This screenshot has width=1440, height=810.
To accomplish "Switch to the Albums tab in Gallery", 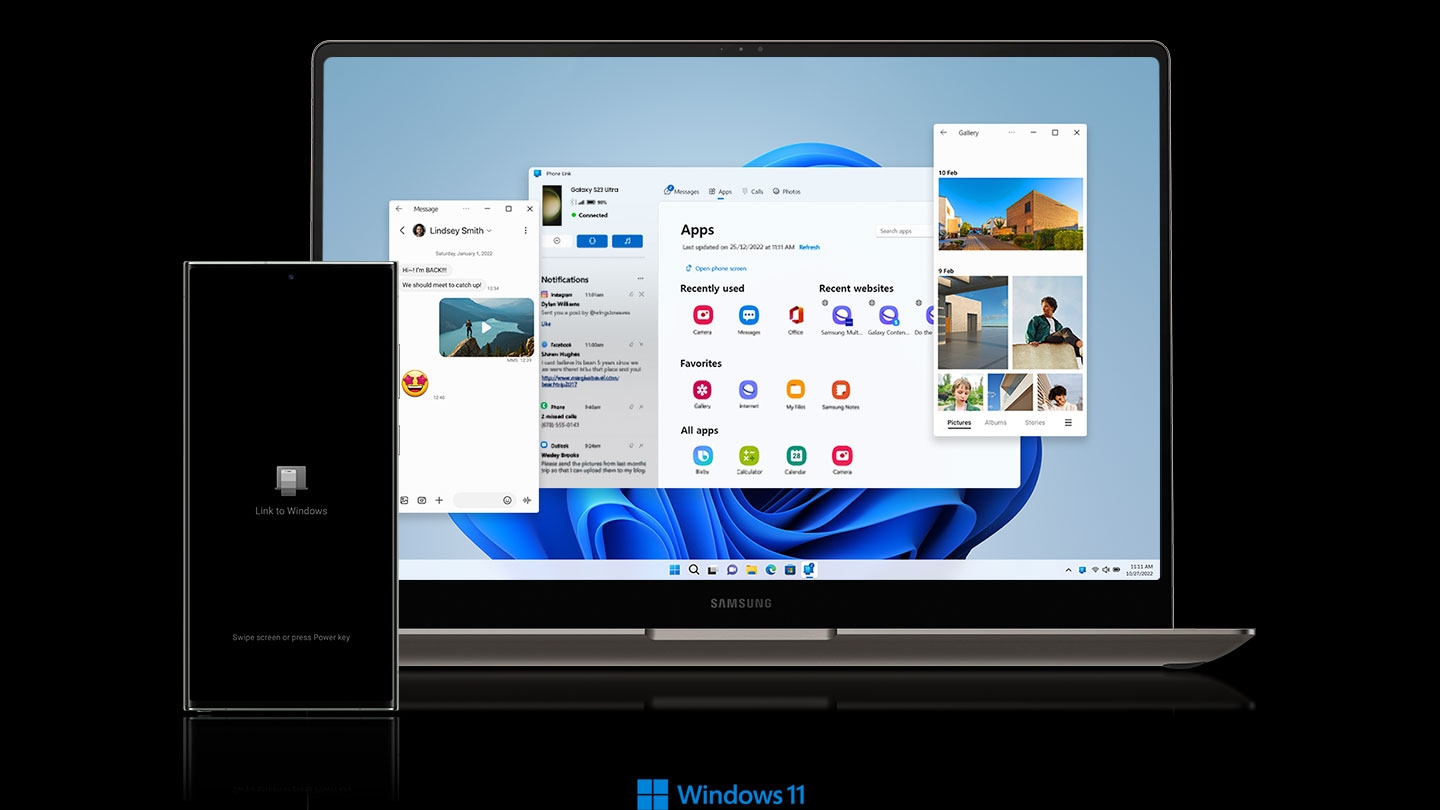I will (x=995, y=423).
